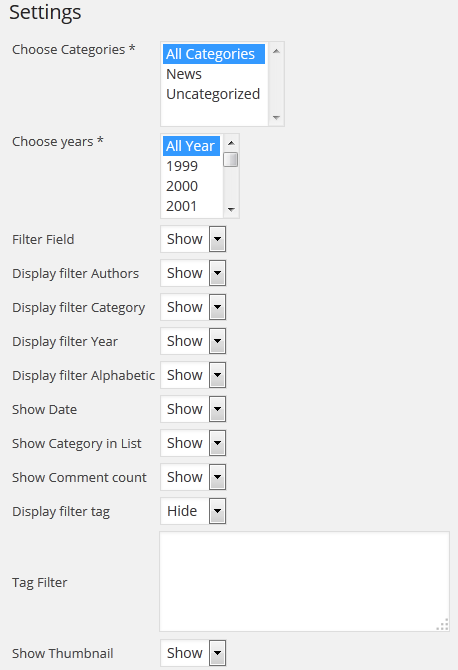
Task: Click down arrow of years list scrollbar
Action: click(231, 209)
